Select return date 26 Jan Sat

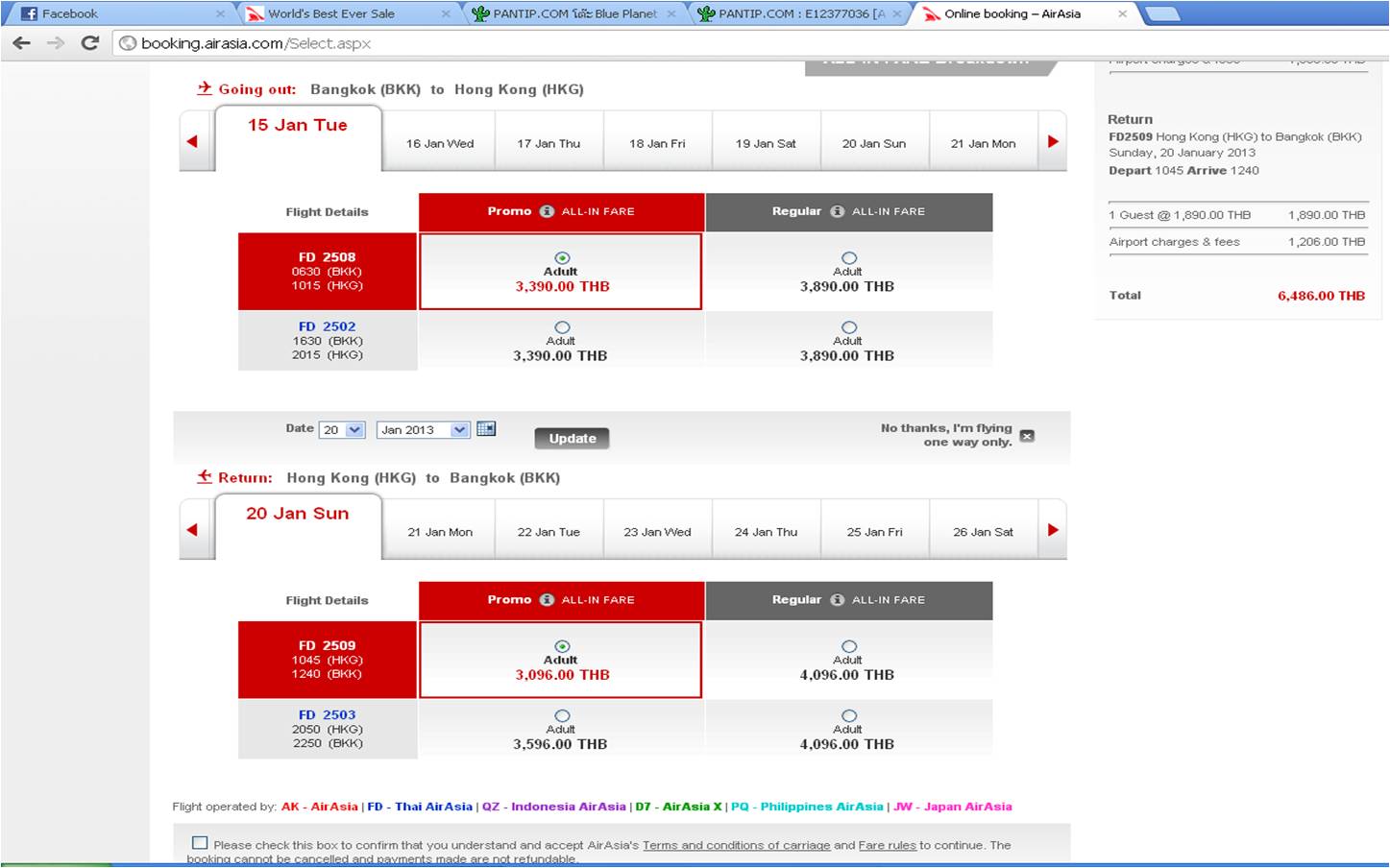tap(983, 531)
